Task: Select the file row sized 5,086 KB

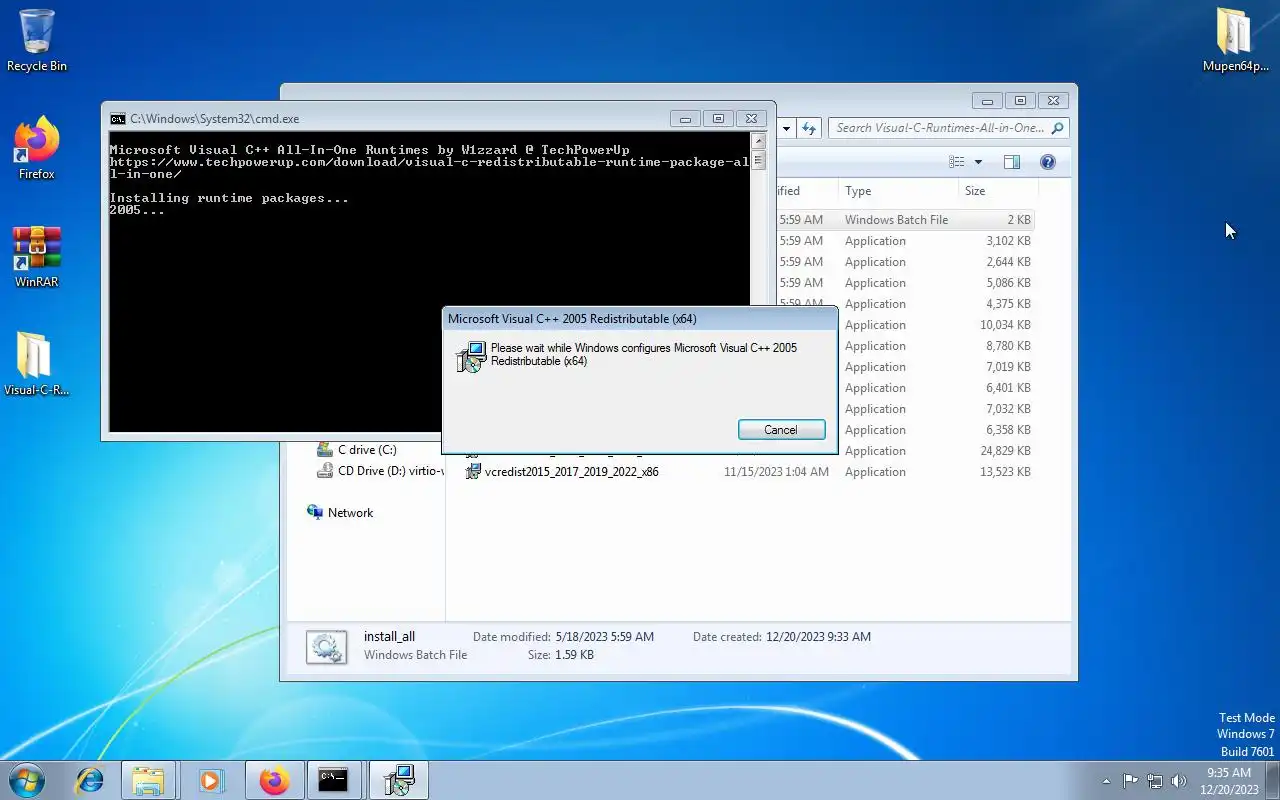Action: pos(904,283)
